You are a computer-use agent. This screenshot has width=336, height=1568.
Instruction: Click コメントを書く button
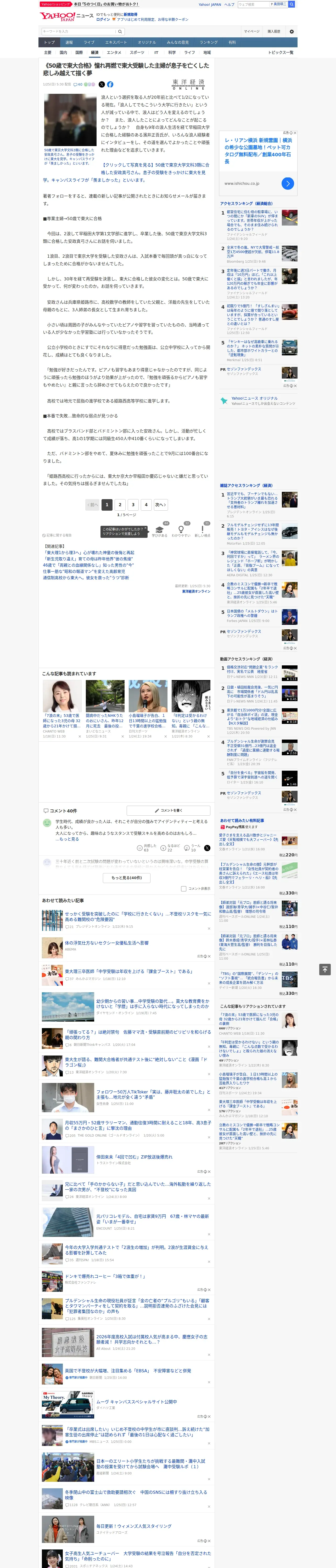tap(168, 810)
